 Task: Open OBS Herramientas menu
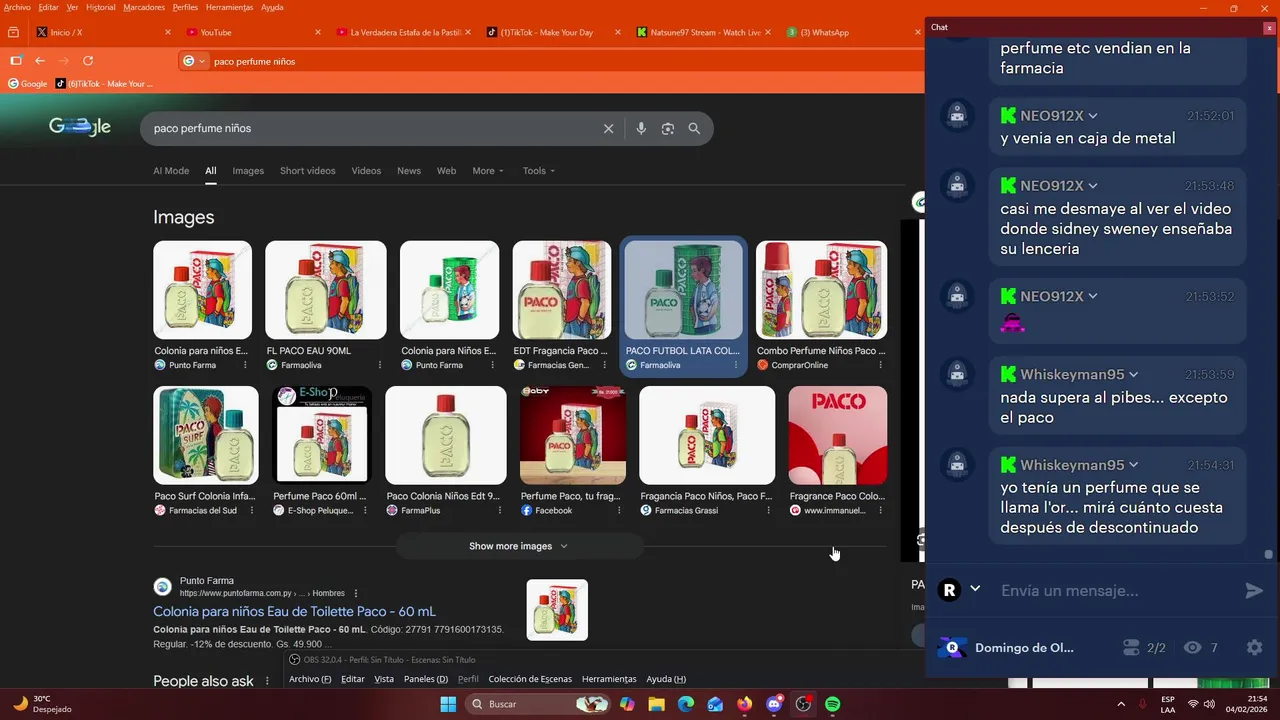pos(609,679)
